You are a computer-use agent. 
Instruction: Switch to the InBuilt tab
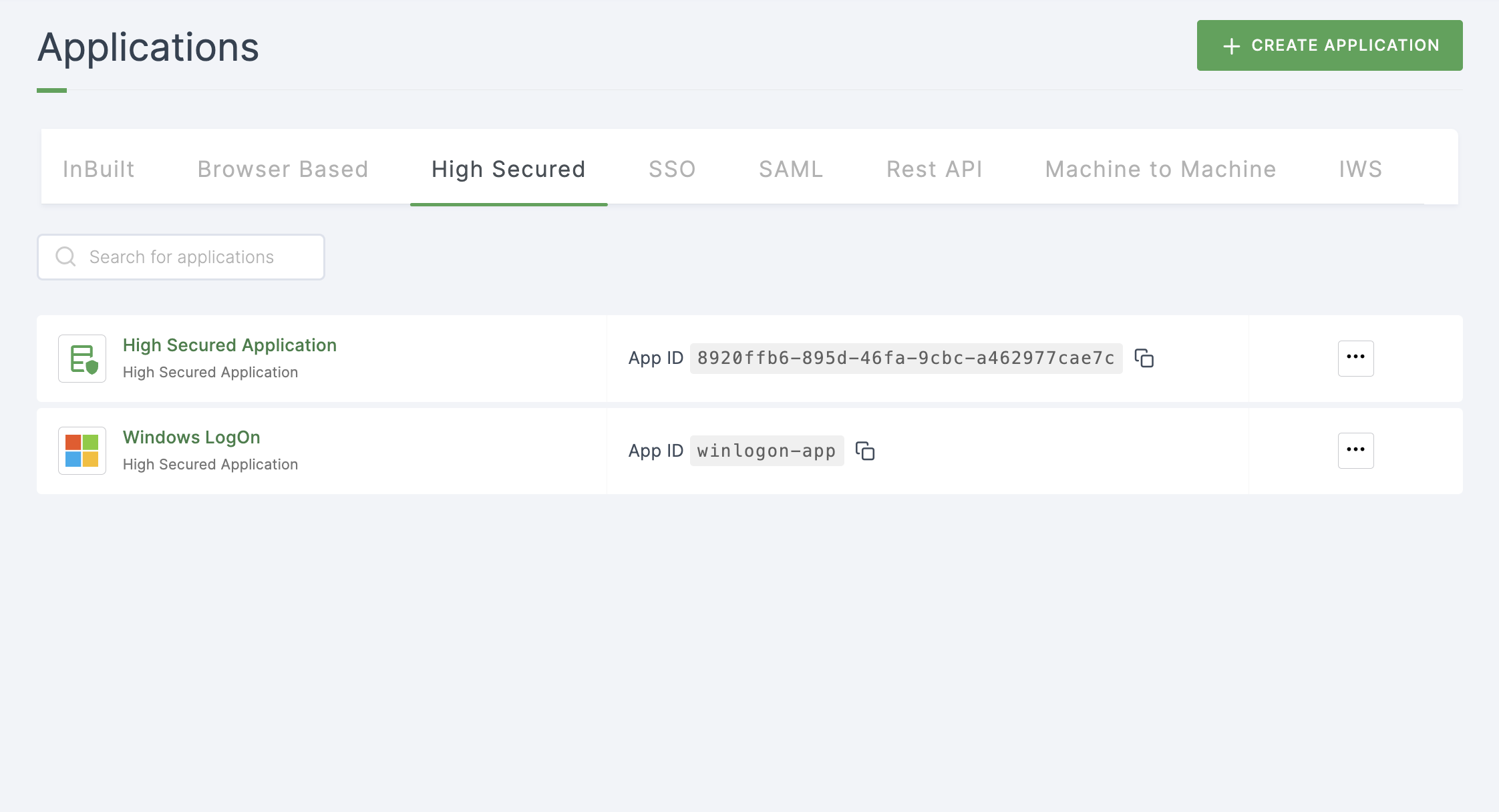click(x=99, y=169)
